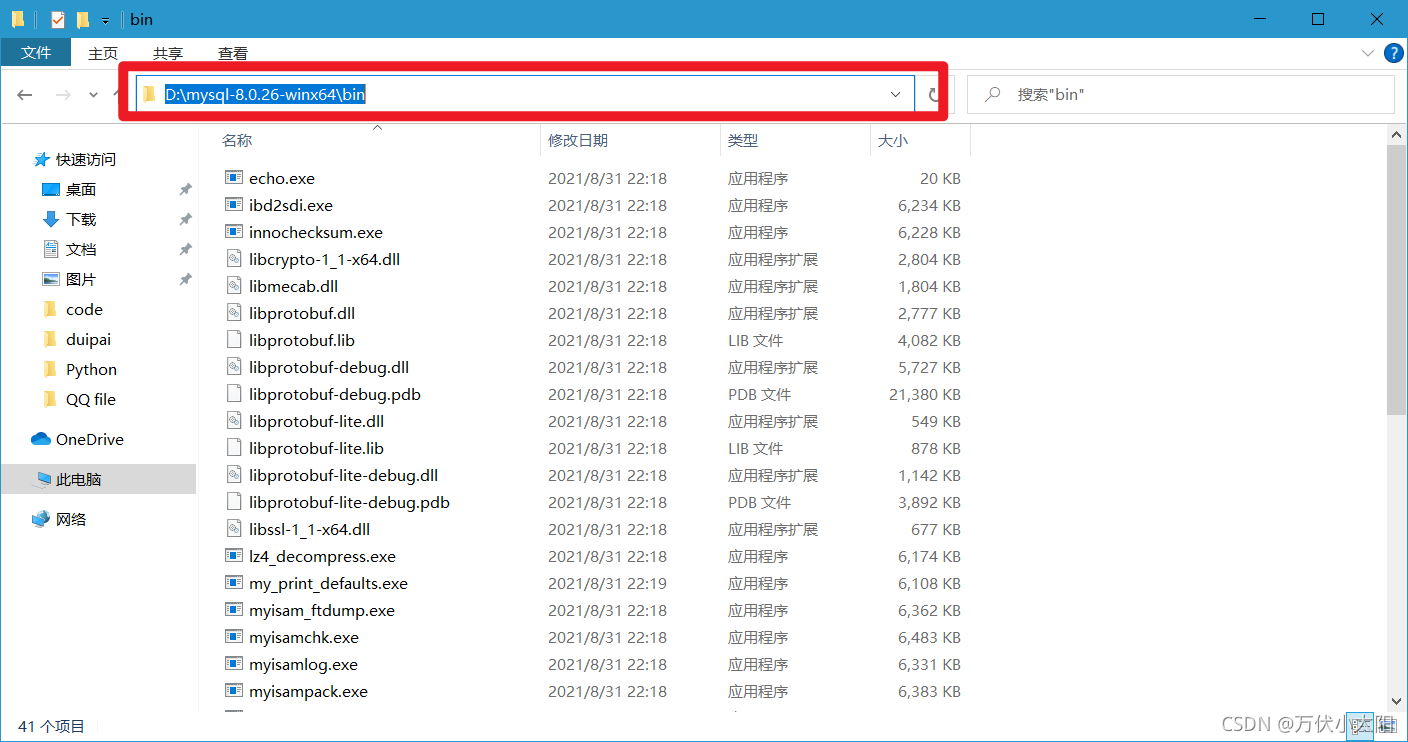Screen dimensions: 1408x742
Task: Expand the address bar history dropdown
Action: tap(896, 94)
